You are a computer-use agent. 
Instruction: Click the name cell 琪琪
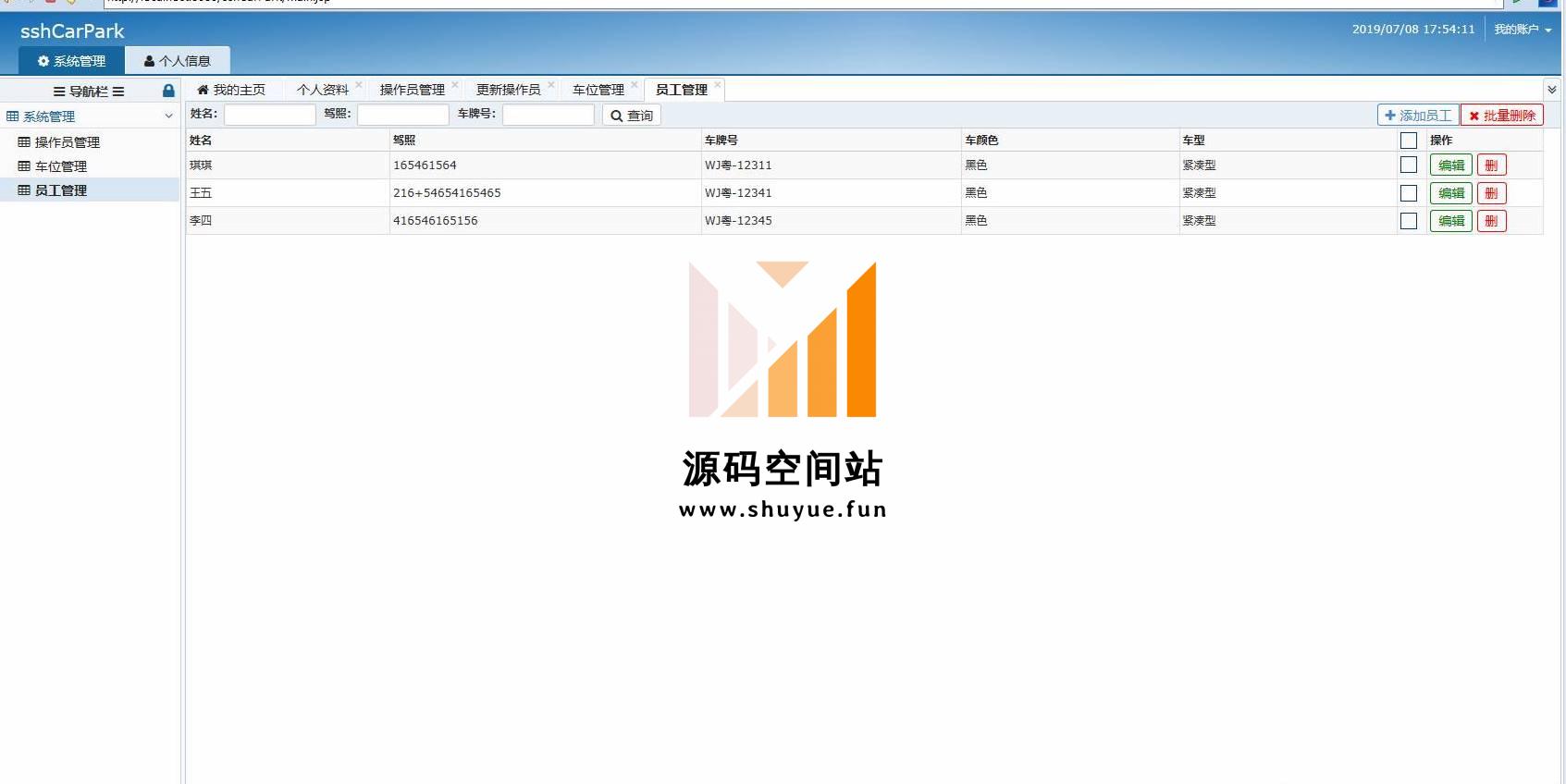pyautogui.click(x=201, y=165)
